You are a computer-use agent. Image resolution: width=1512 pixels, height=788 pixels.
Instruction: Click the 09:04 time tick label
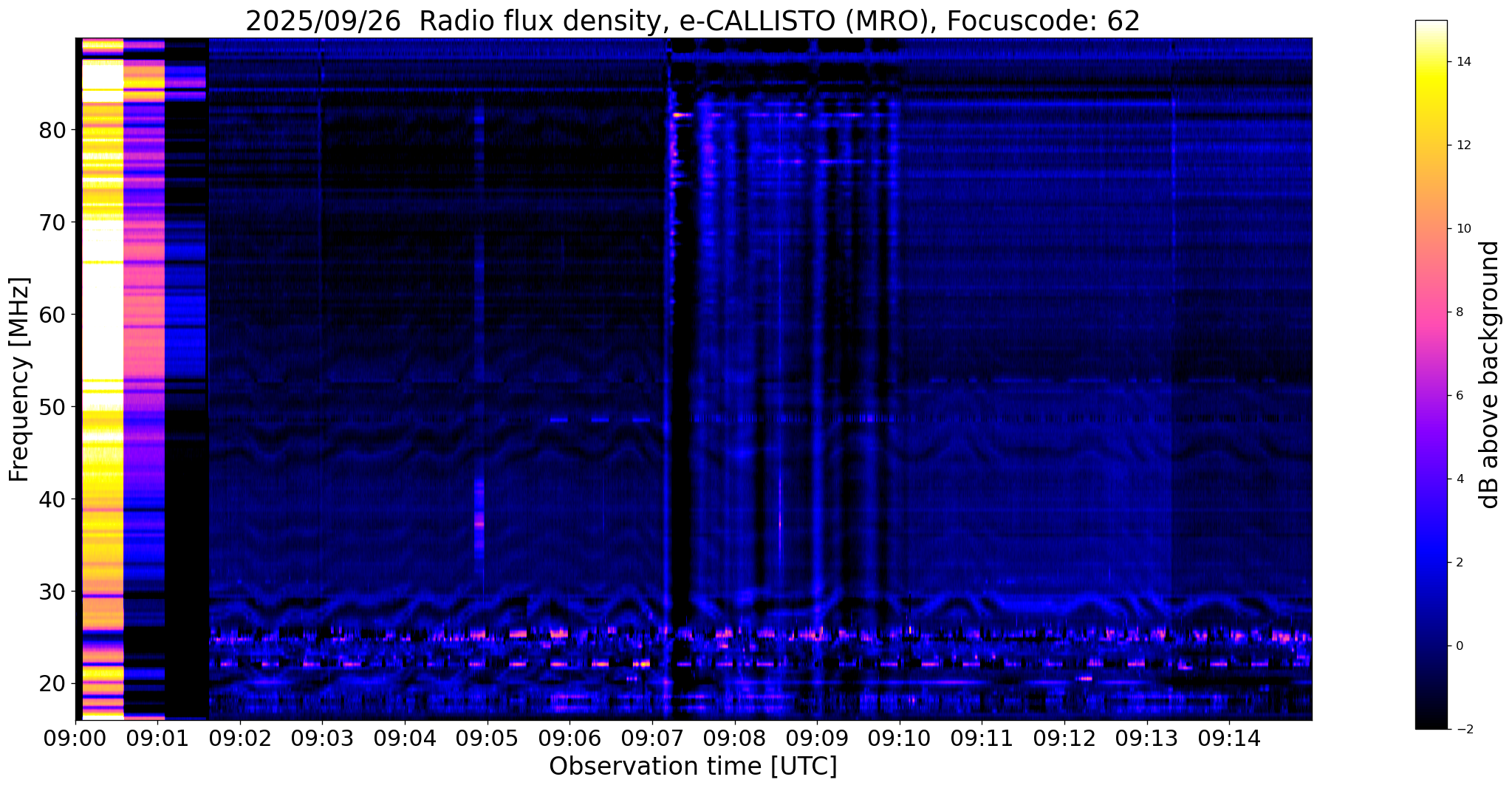405,738
